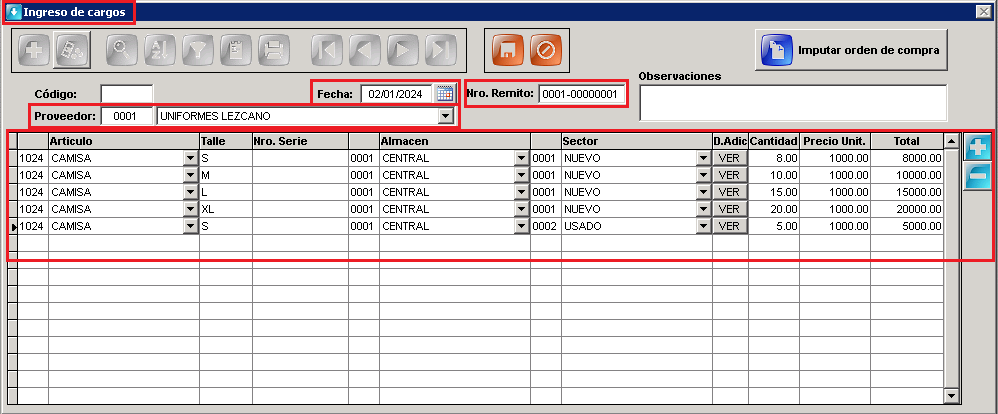Click the Cantidad column header
The image size is (998, 414).
coord(774,141)
